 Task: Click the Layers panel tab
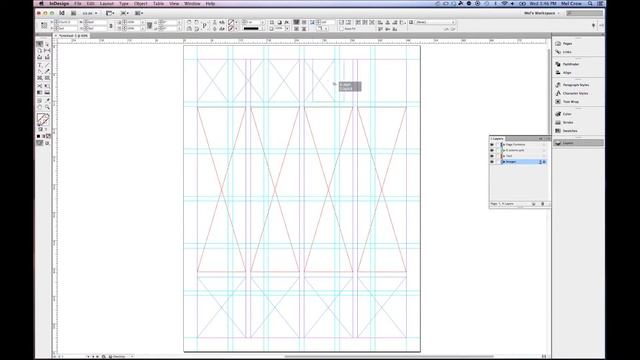pos(497,139)
